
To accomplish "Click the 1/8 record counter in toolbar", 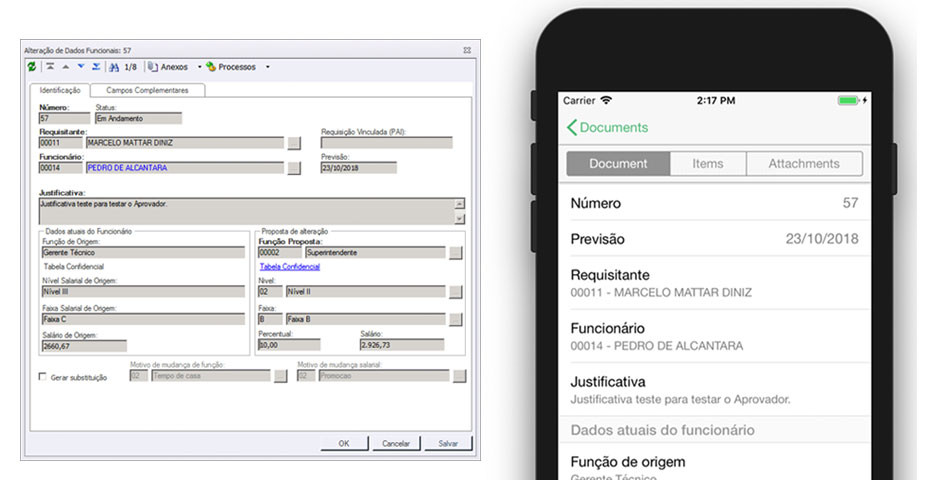I will (x=131, y=67).
